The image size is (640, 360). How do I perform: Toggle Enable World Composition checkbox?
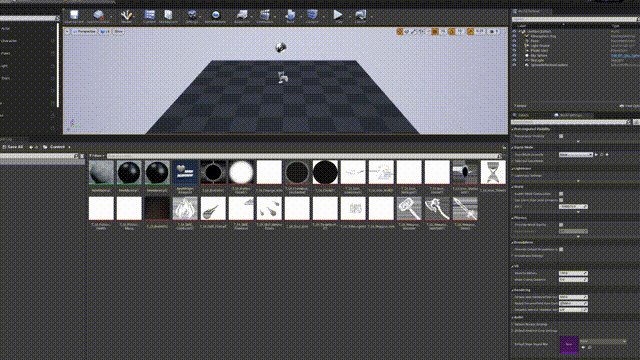[561, 194]
